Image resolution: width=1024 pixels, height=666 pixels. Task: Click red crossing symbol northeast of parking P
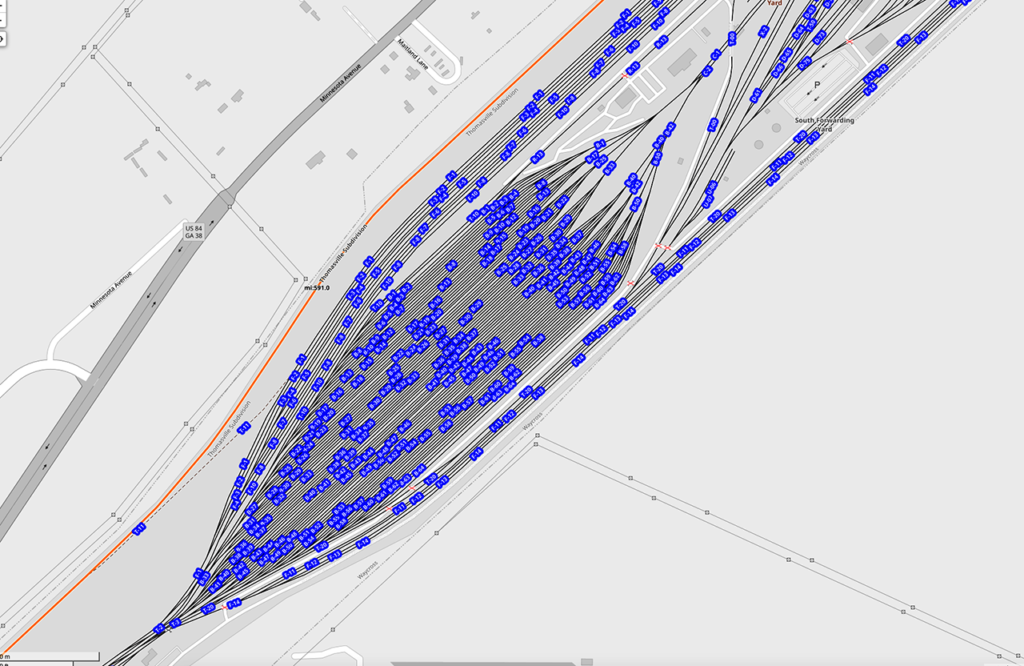pos(850,41)
